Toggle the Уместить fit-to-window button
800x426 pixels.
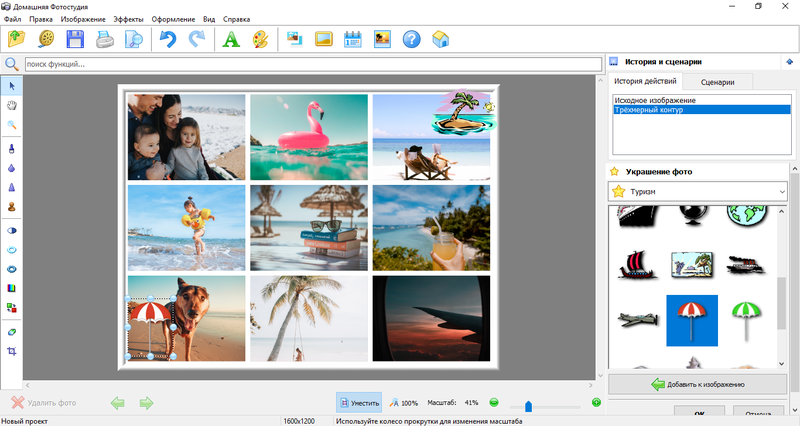tap(359, 403)
